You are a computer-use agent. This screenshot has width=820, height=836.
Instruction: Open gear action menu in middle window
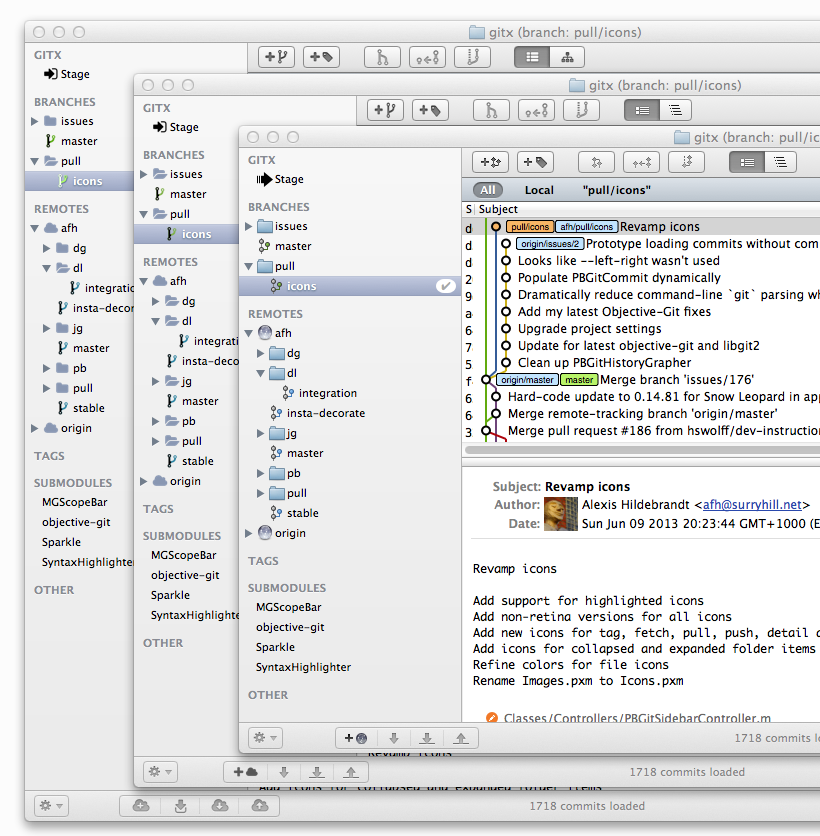click(x=160, y=771)
